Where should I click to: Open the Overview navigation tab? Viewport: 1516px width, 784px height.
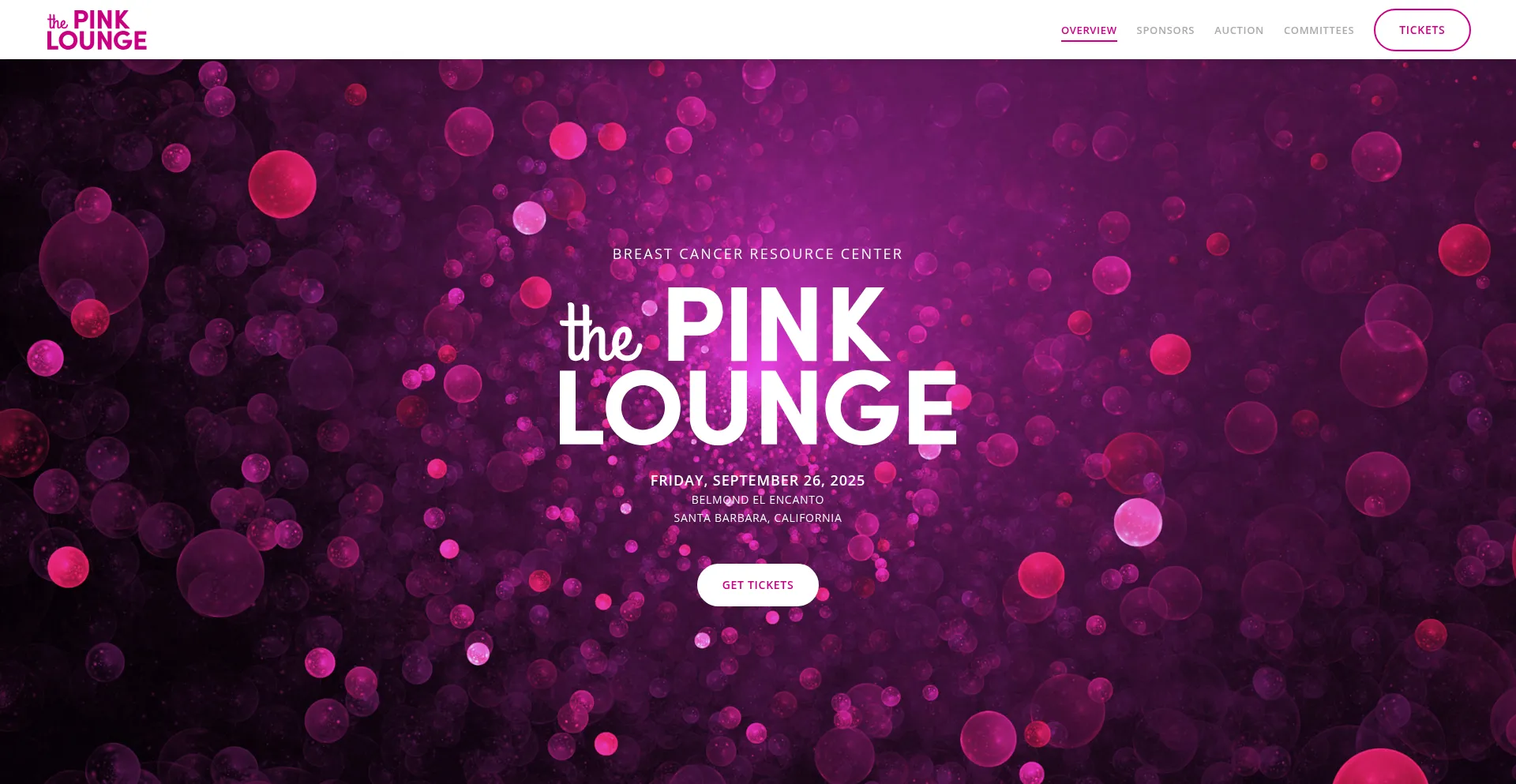pos(1089,31)
